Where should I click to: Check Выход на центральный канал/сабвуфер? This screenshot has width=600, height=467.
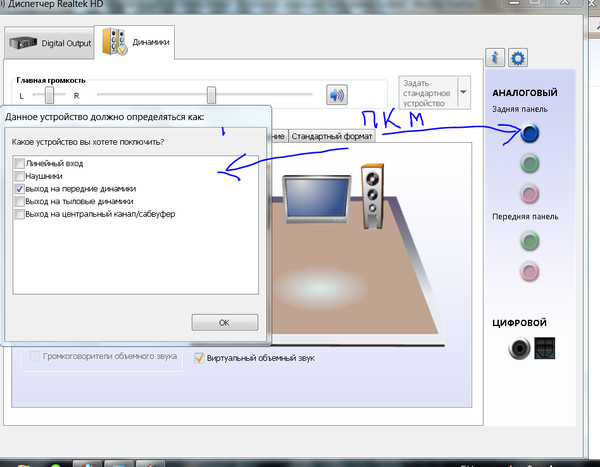click(19, 214)
